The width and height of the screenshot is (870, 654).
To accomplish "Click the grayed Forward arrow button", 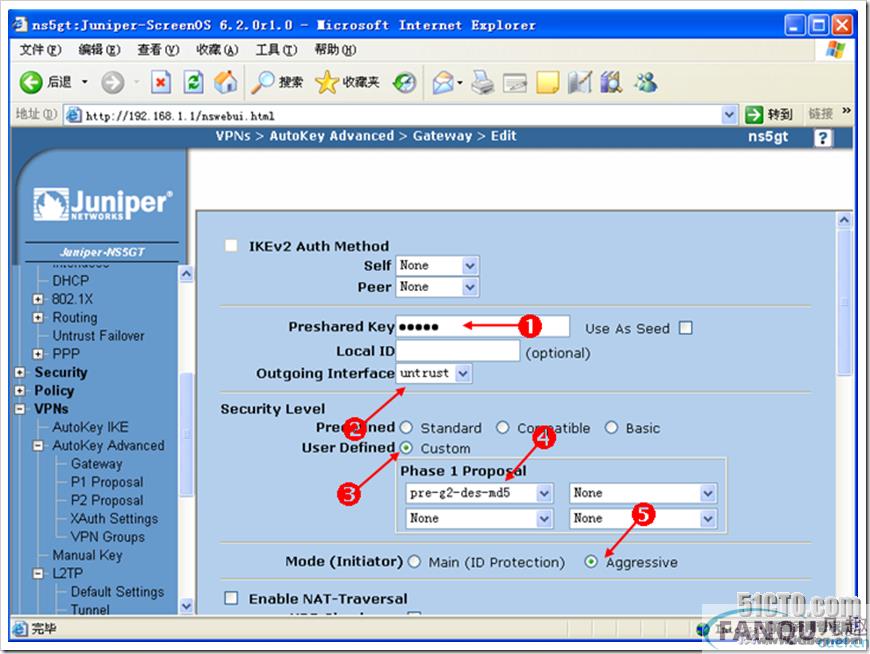I will 113,83.
